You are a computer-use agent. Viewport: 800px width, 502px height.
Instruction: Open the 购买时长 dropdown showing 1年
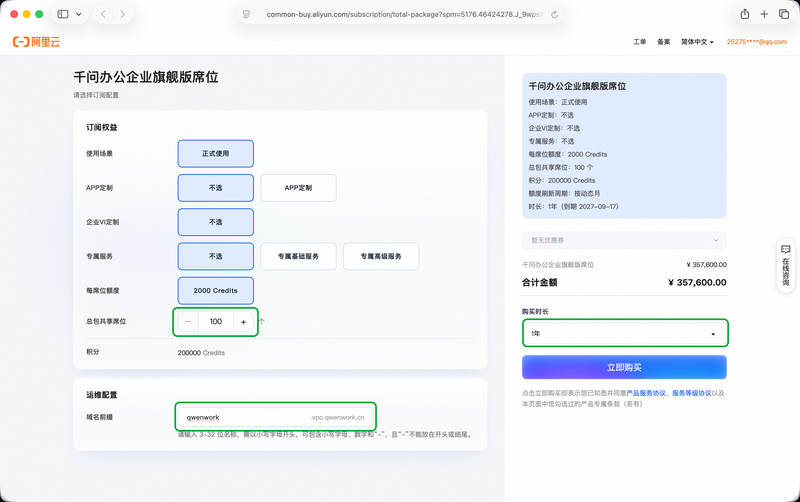[624, 334]
